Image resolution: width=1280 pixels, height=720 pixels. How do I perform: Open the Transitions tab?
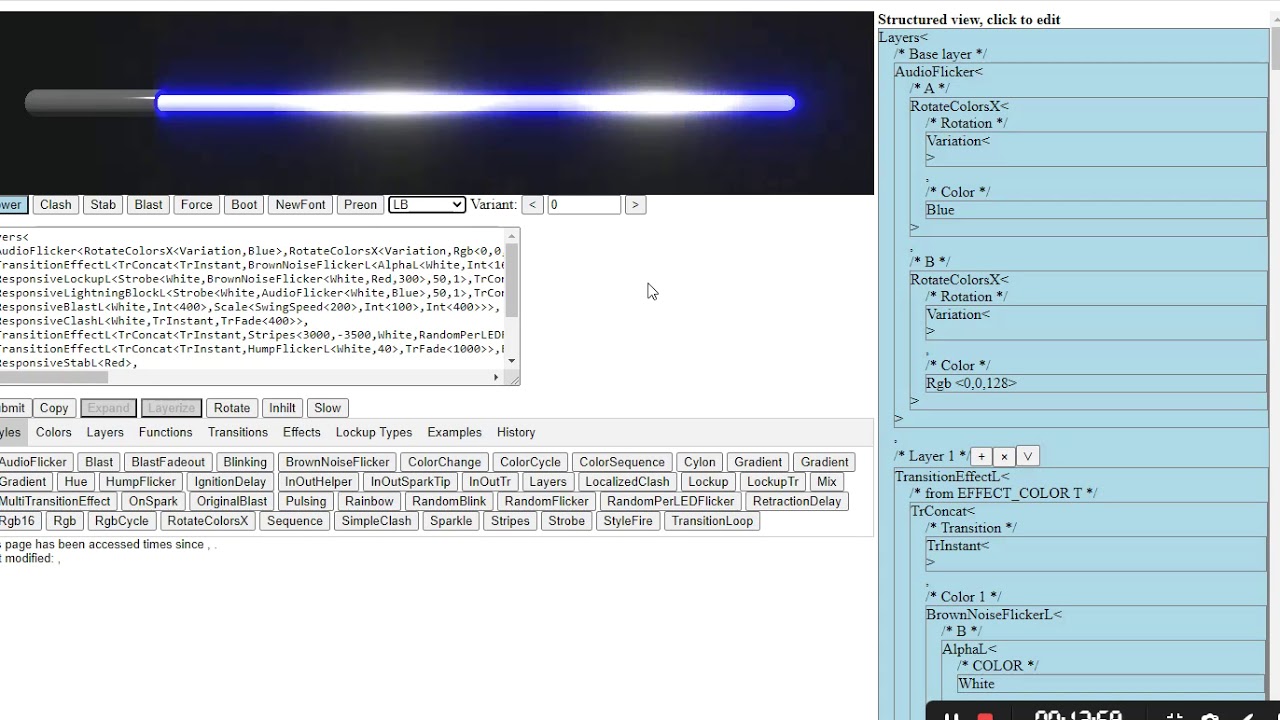[x=238, y=432]
